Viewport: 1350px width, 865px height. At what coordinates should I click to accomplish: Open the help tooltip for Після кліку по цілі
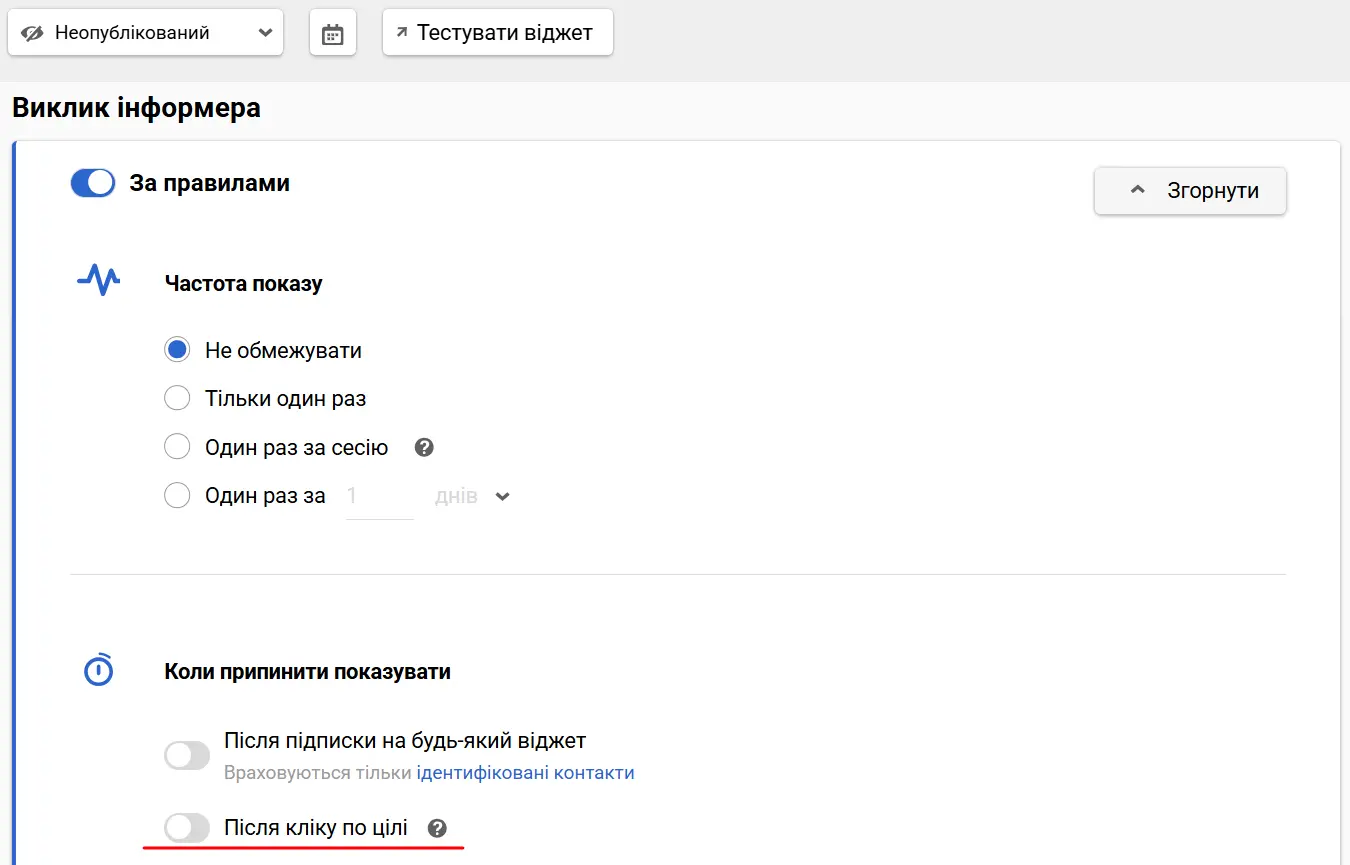click(437, 827)
